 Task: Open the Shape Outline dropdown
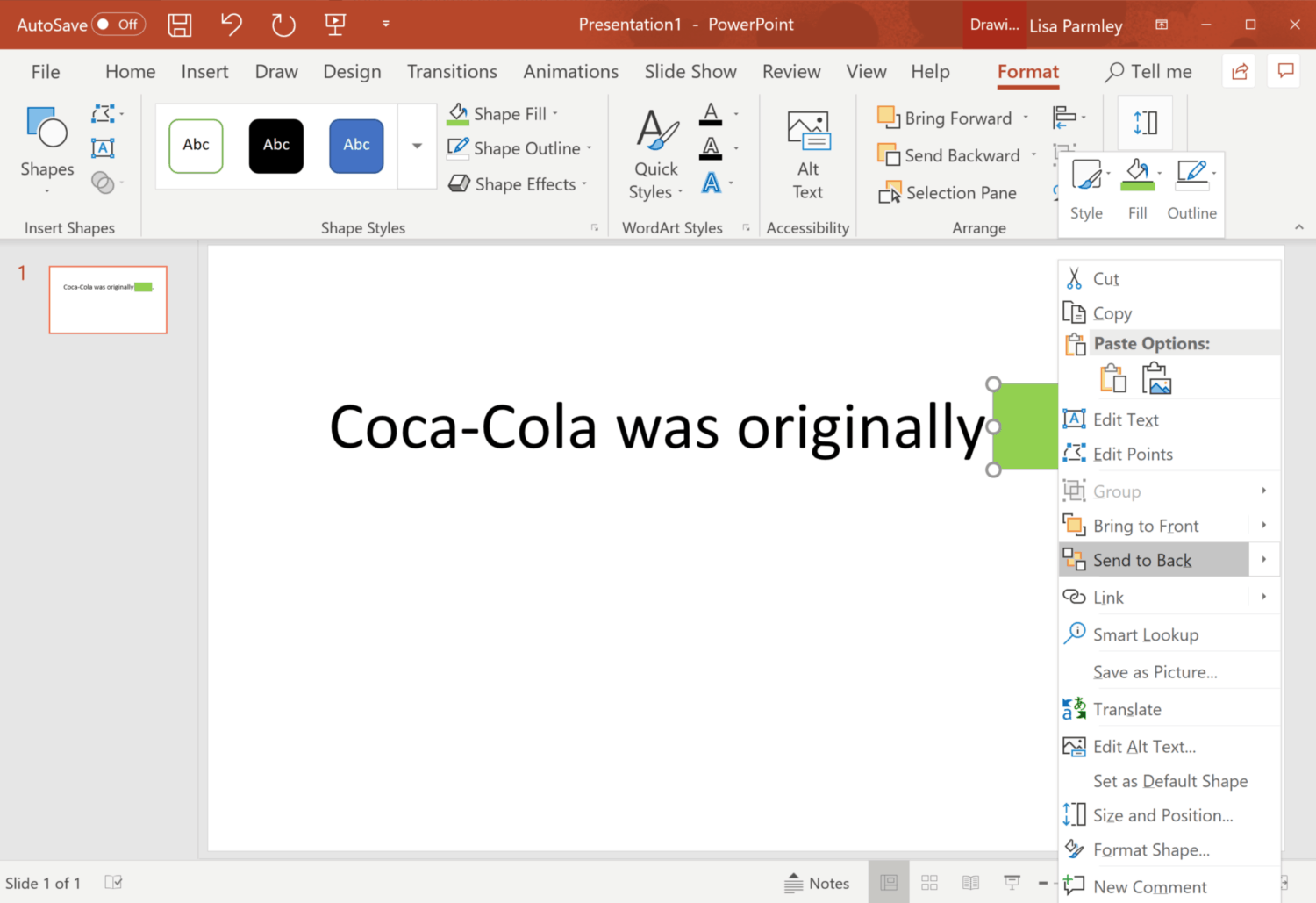pyautogui.click(x=589, y=148)
